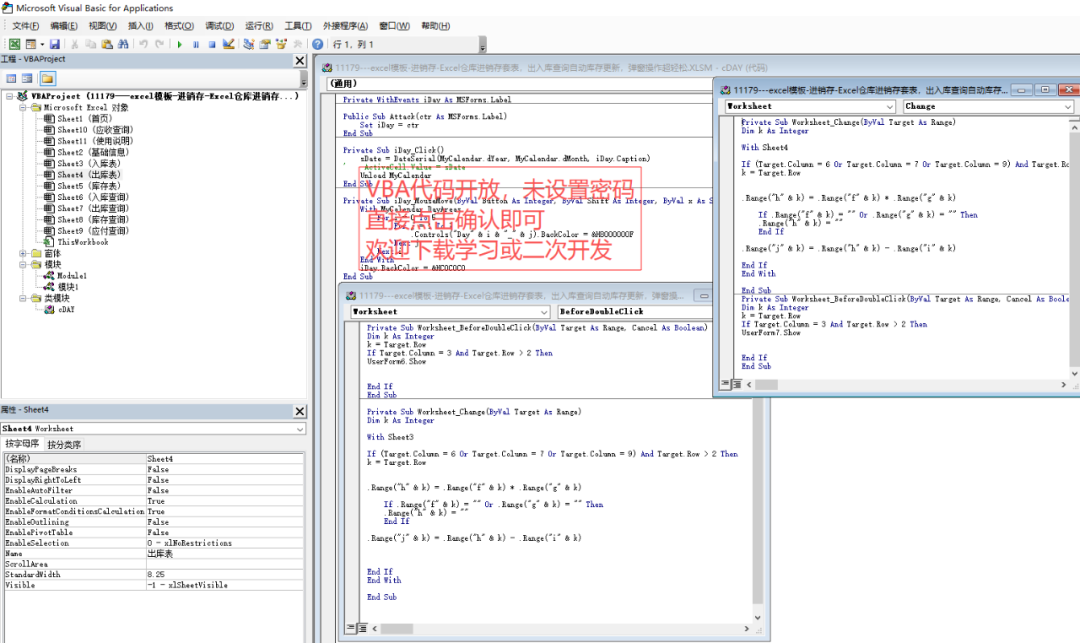Screen dimensions: 1080x643
Task: Close the Properties panel with its X
Action: coord(299,410)
